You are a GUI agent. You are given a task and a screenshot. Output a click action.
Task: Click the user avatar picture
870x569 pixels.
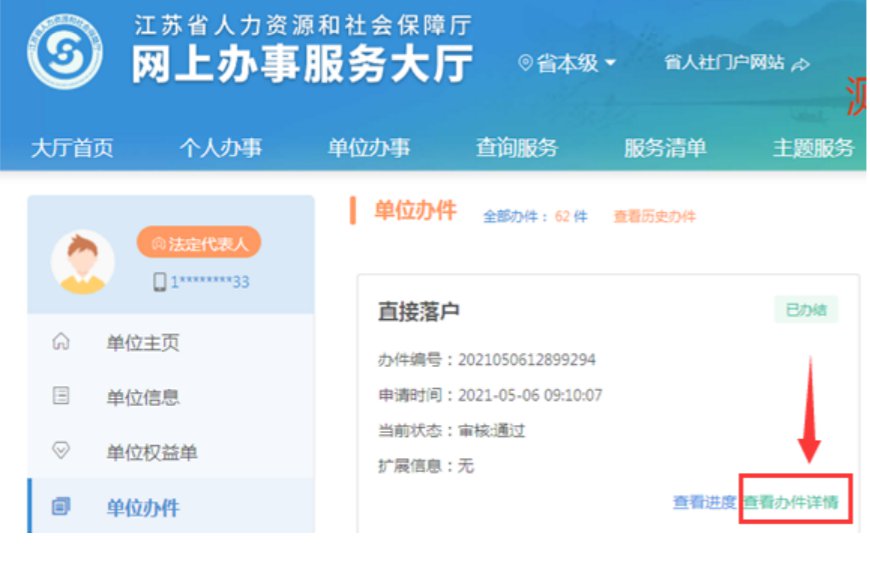click(x=82, y=262)
